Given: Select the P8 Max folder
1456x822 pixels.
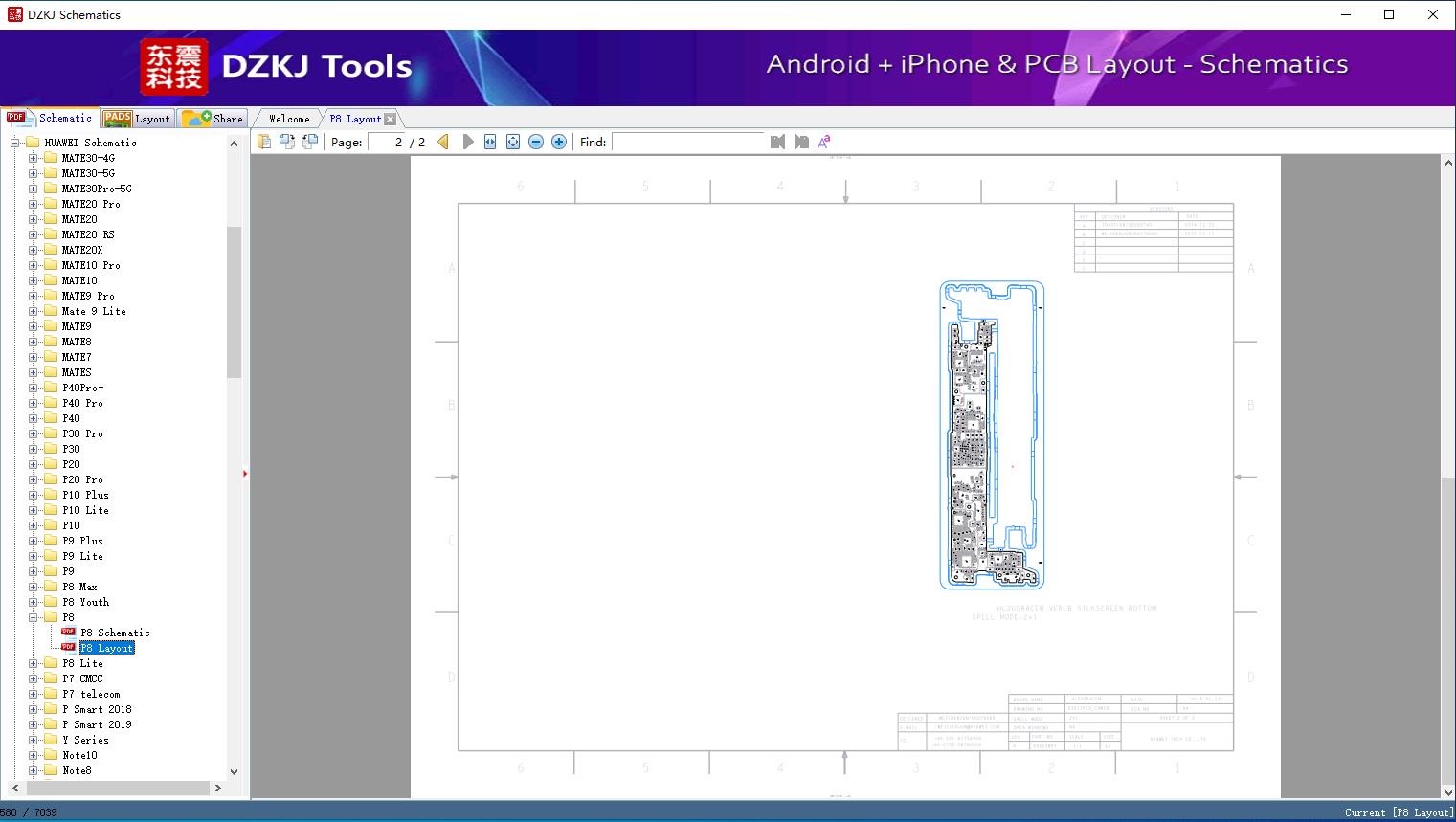Looking at the screenshot, I should click(79, 587).
